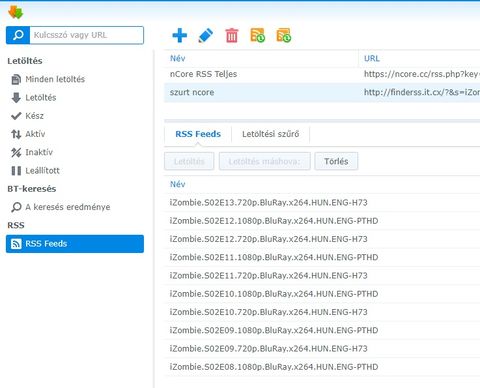Viewport: 480px width, 388px height.
Task: Select iZombie.S02E11.1080p PTHD item
Action: tap(322, 257)
